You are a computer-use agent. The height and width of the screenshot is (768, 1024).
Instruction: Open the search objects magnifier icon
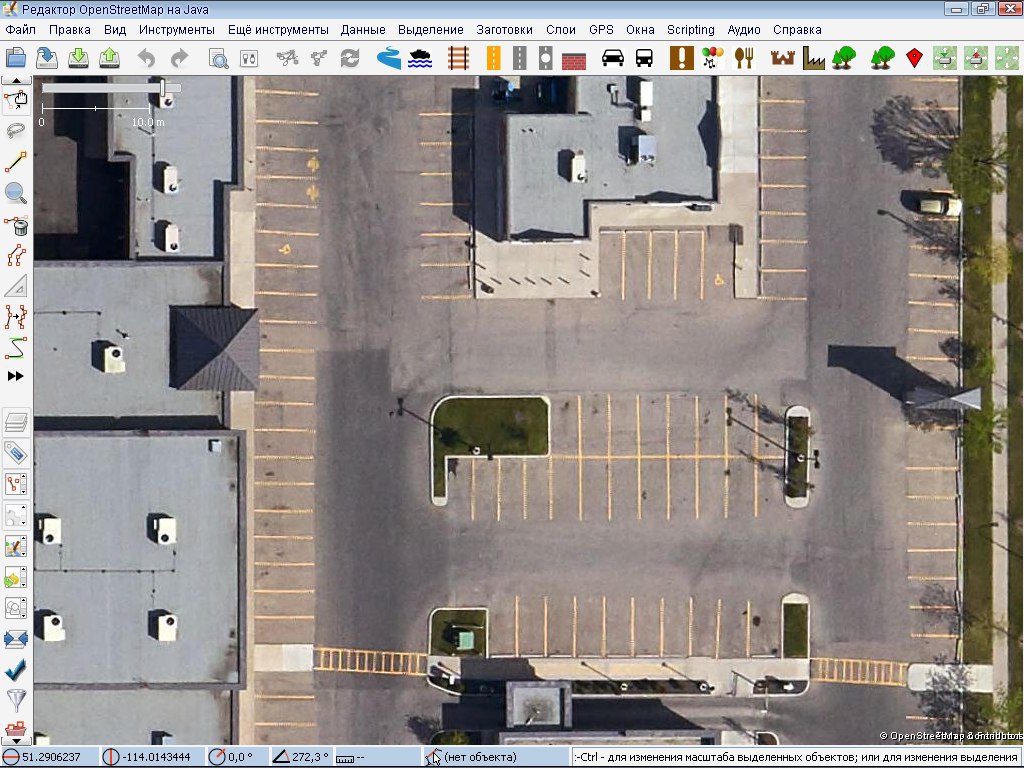pyautogui.click(x=218, y=58)
